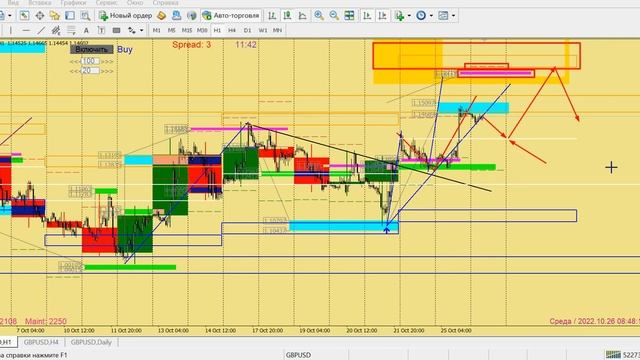Image resolution: width=640 pixels, height=360 pixels.
Task: Increase value with >>> beside 20
Action: [x=107, y=71]
